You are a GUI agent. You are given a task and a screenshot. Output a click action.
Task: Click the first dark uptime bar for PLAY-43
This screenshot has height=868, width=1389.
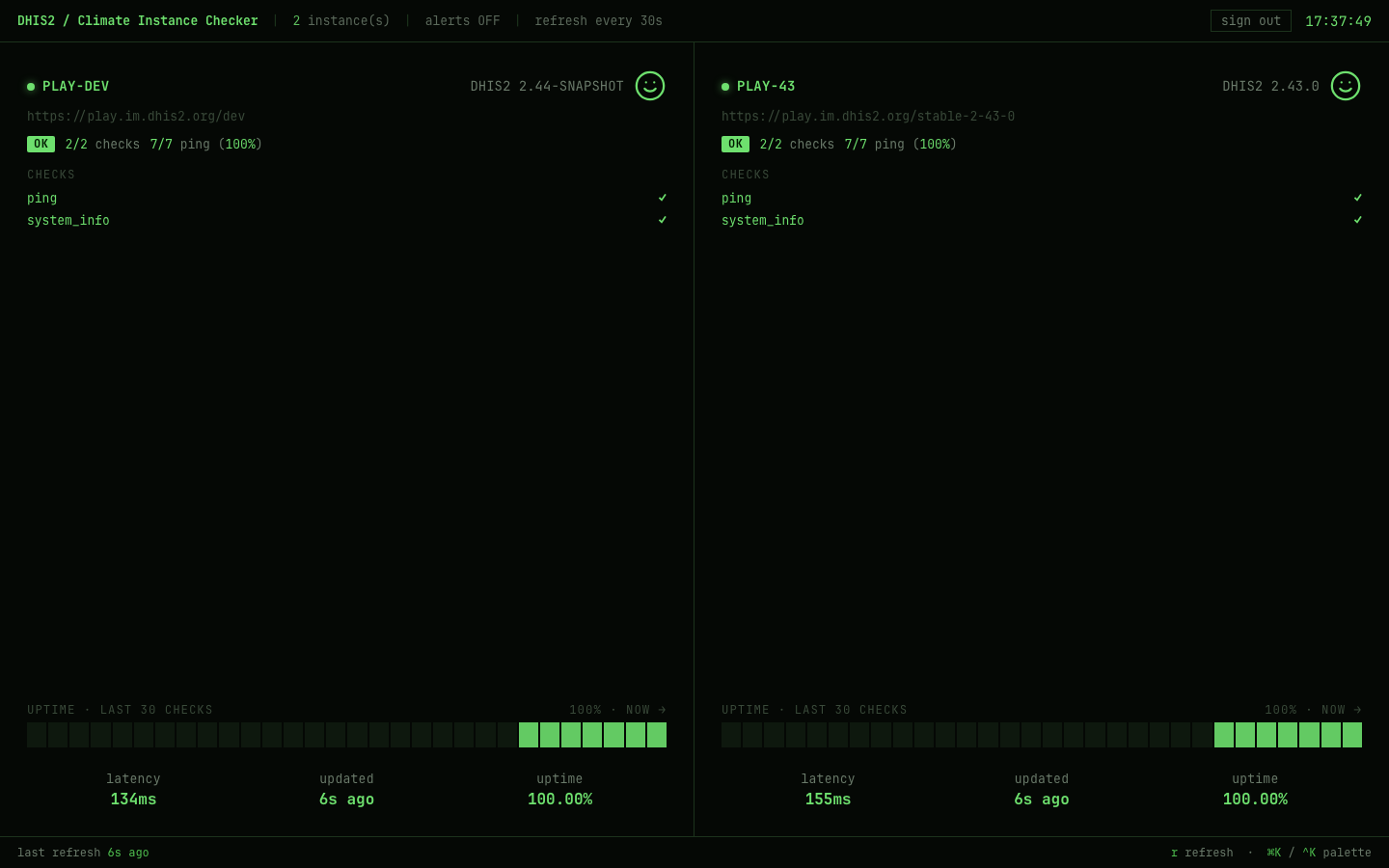731,735
